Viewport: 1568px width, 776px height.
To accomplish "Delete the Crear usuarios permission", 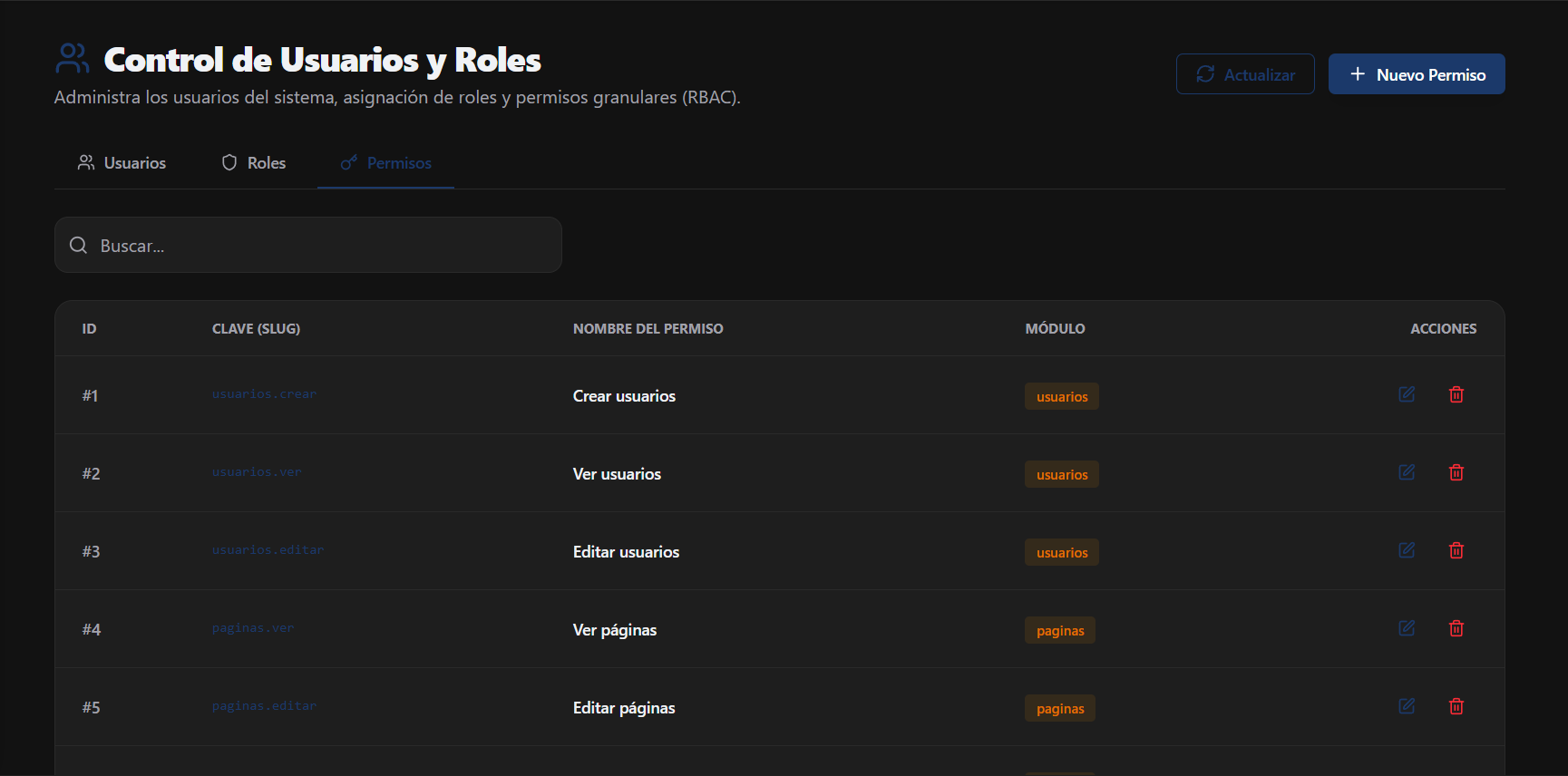I will tap(1456, 394).
